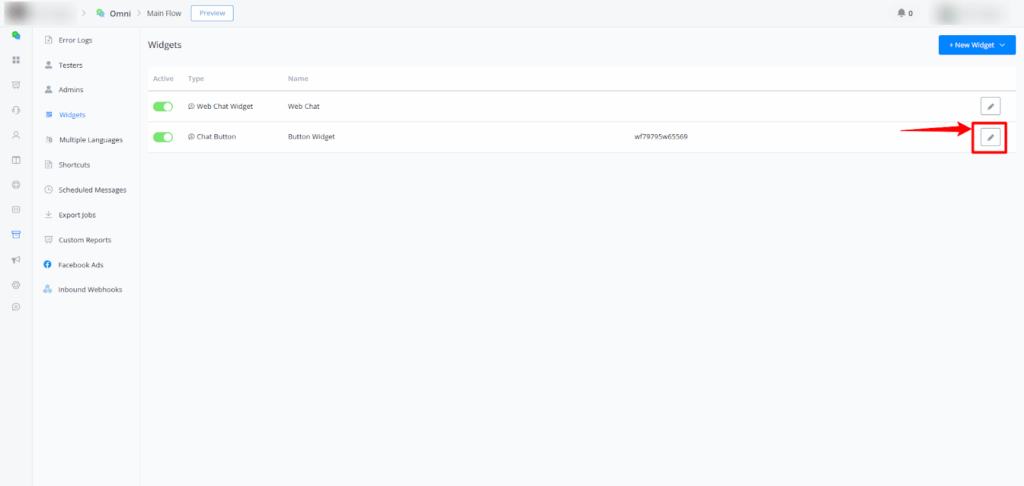The image size is (1024, 486).
Task: Edit the Button Widget with pencil icon
Action: [990, 137]
